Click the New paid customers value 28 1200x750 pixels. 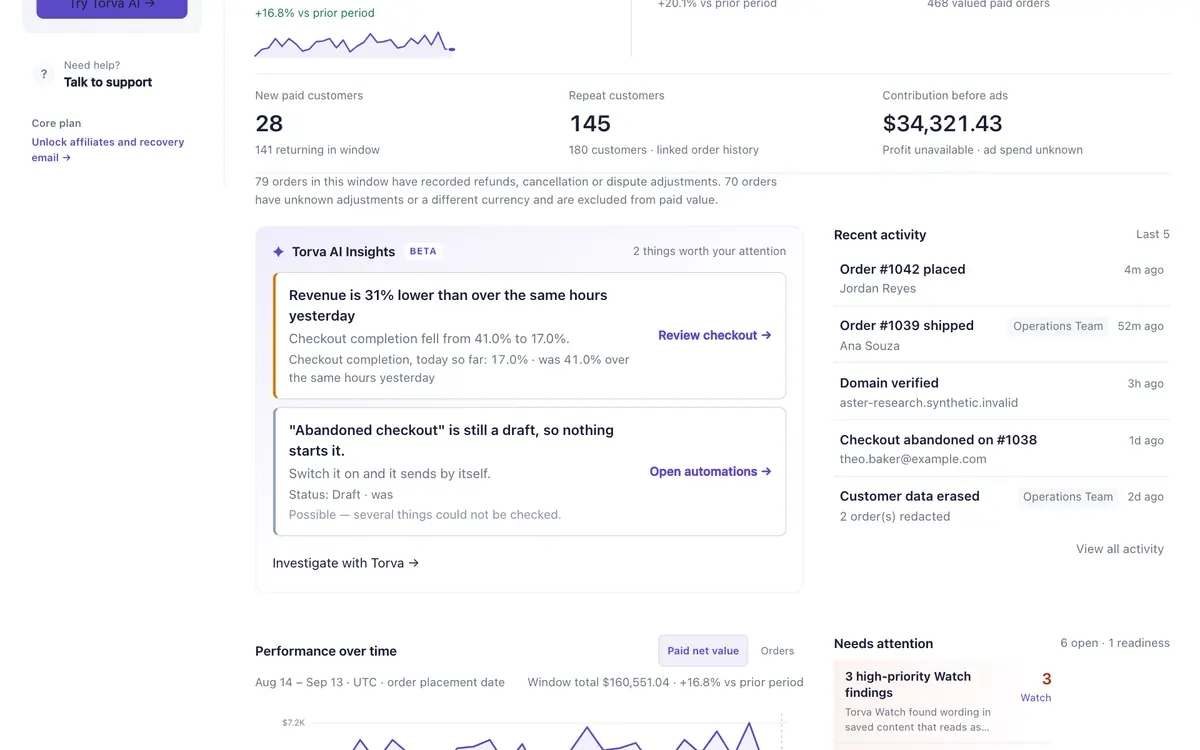[269, 123]
